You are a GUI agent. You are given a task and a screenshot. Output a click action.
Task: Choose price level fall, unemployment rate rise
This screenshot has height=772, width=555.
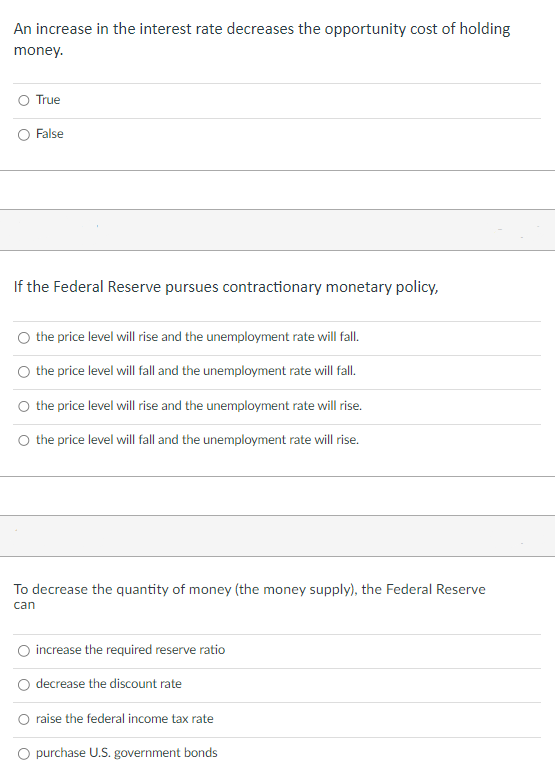click(x=24, y=441)
